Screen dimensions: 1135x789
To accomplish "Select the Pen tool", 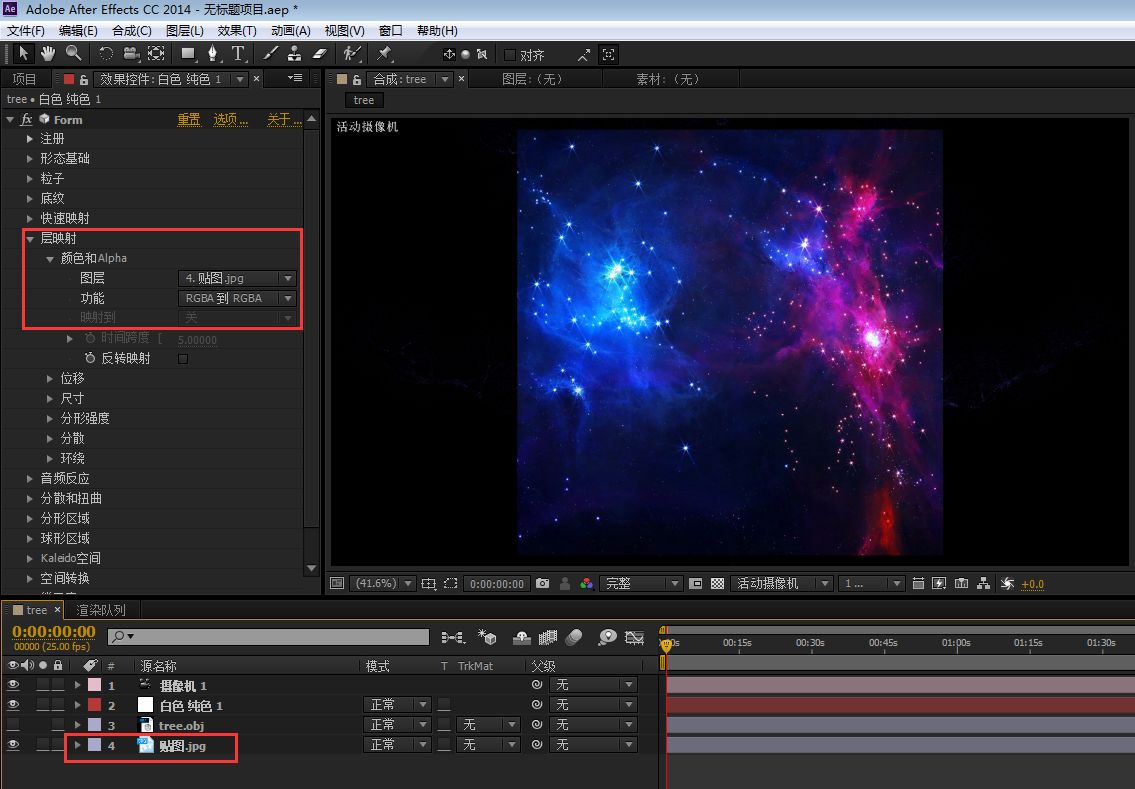I will [x=212, y=53].
